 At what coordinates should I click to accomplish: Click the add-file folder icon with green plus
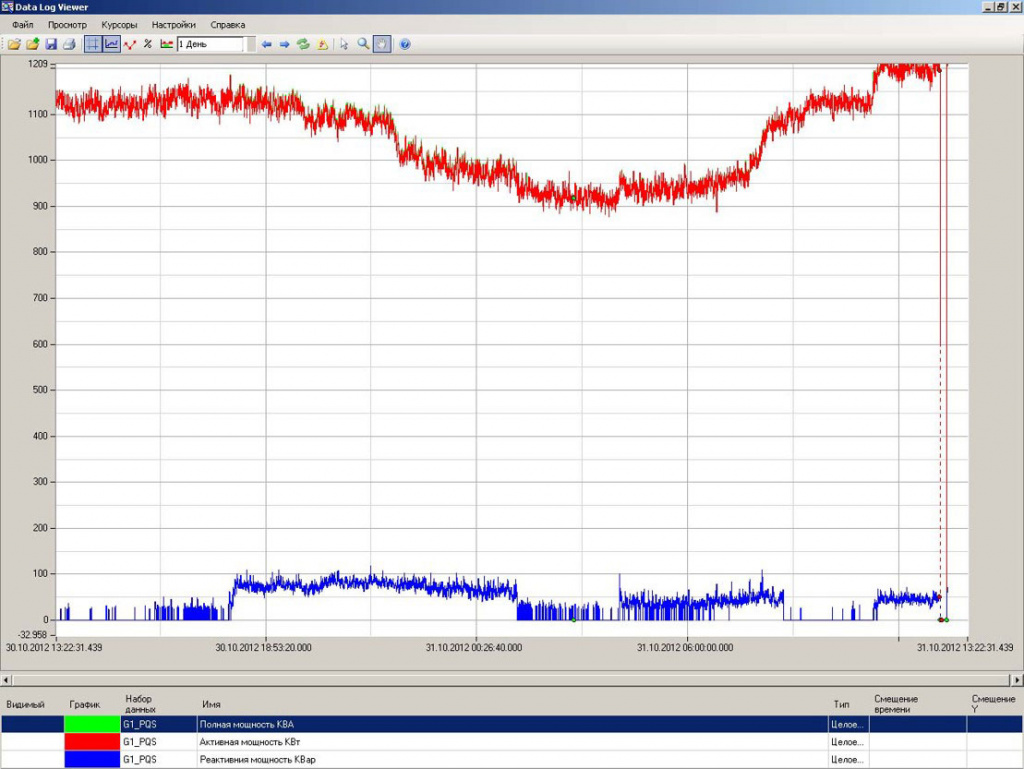coord(32,44)
